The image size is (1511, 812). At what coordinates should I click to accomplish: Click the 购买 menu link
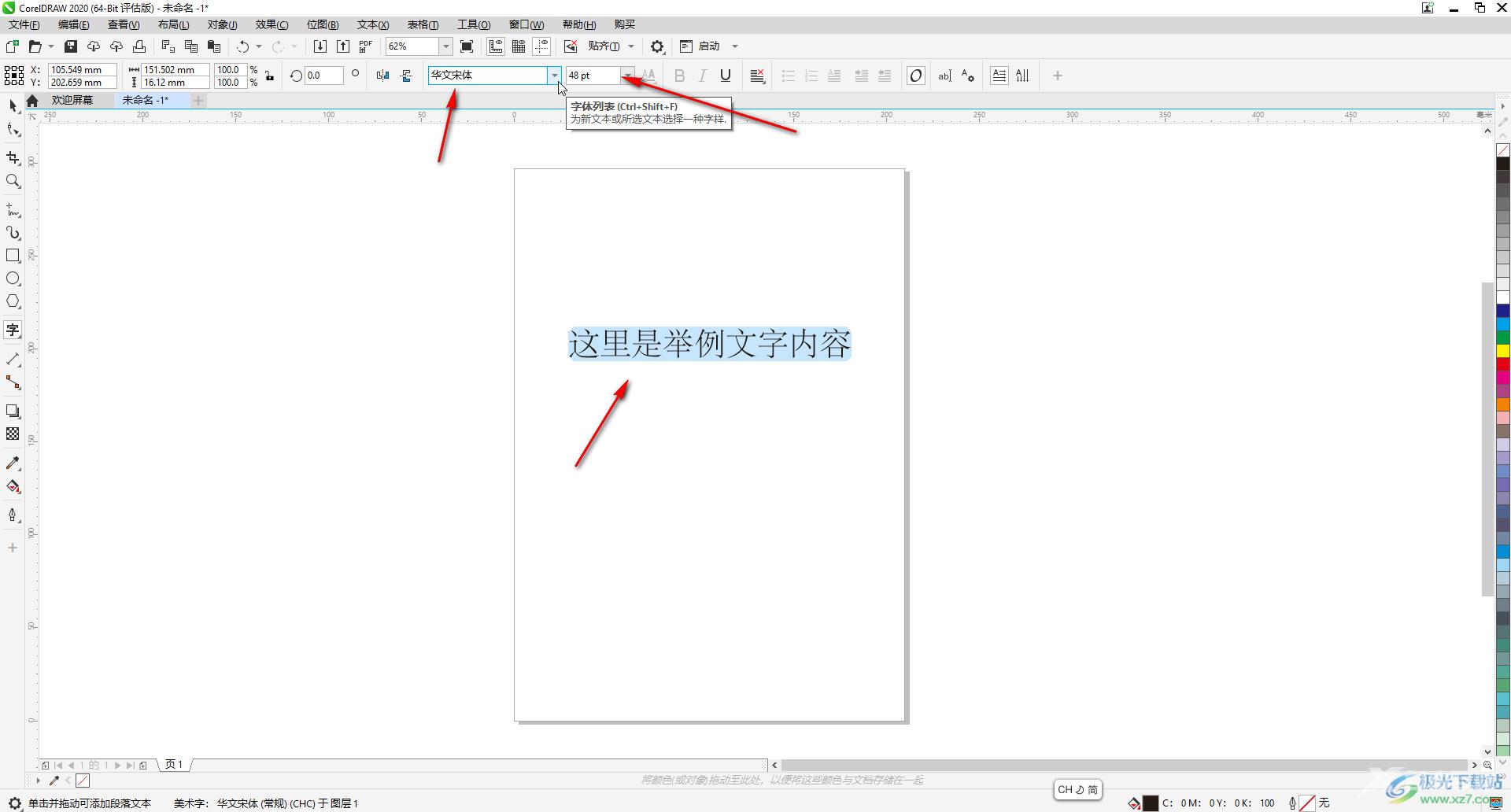pos(625,24)
